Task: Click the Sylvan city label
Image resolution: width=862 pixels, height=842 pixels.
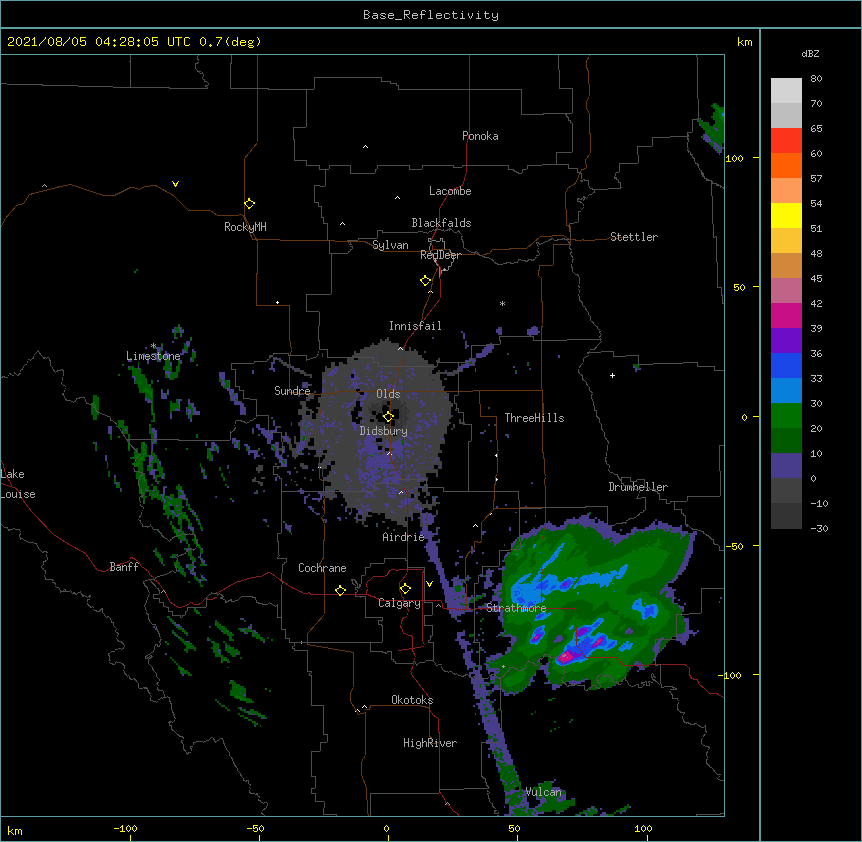Action: point(390,245)
